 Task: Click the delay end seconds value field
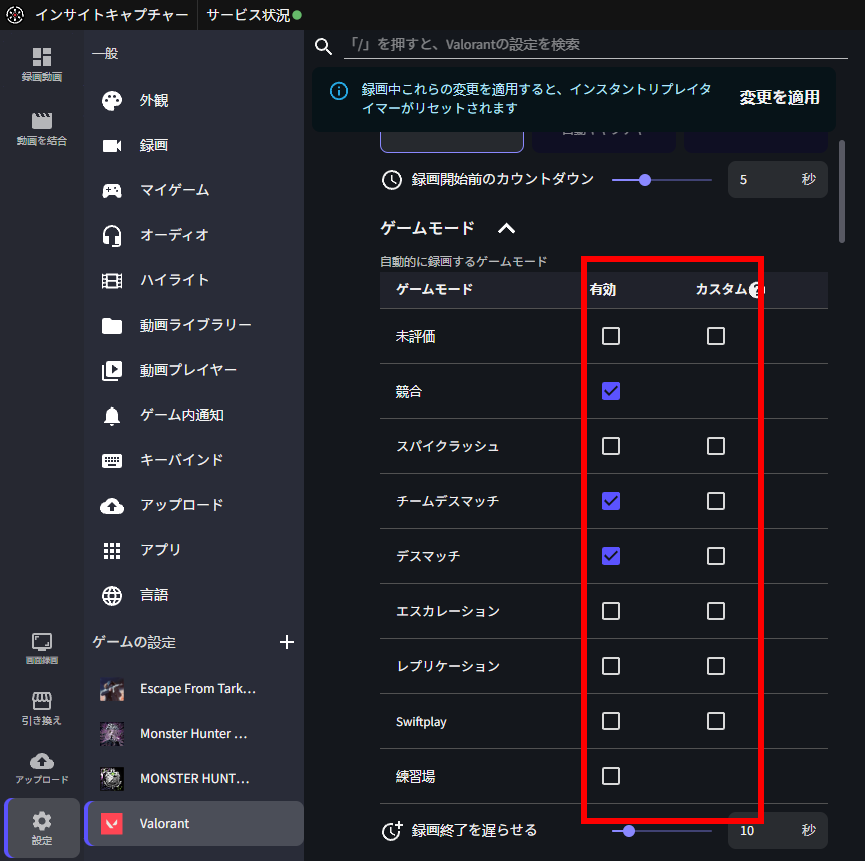[778, 831]
